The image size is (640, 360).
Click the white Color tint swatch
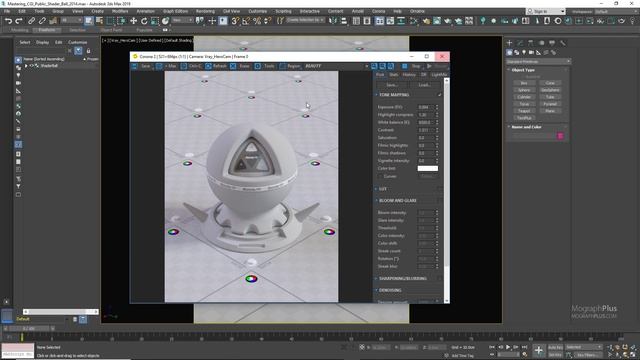[x=428, y=168]
